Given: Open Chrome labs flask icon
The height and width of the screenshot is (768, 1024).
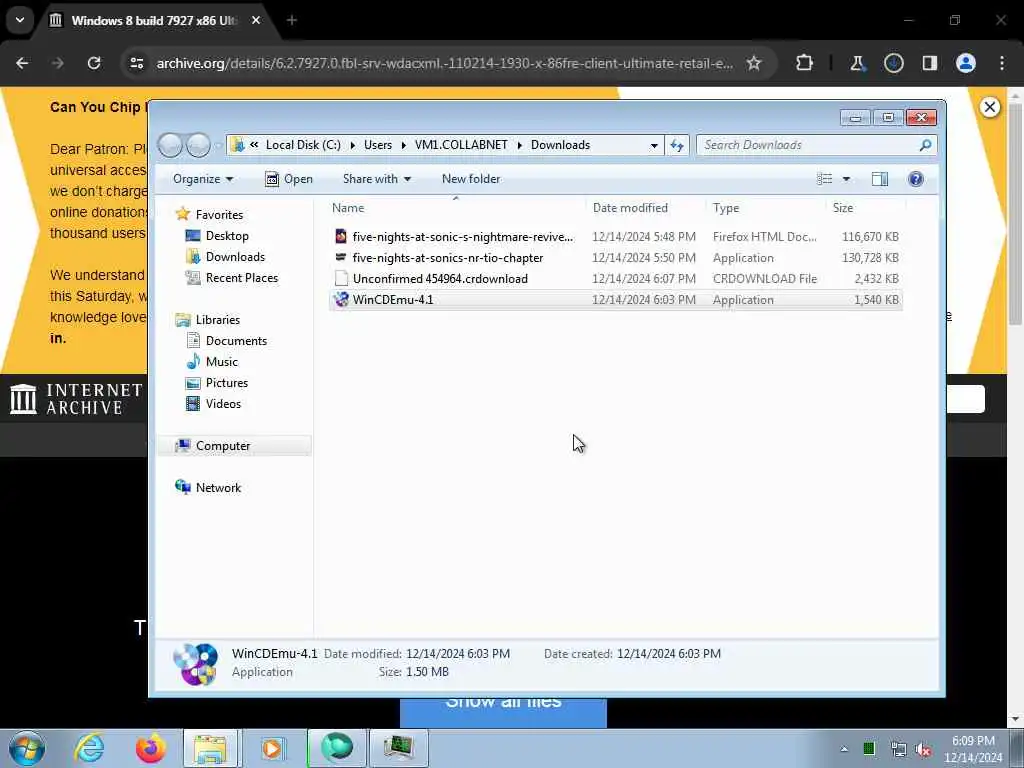Looking at the screenshot, I should tap(857, 63).
